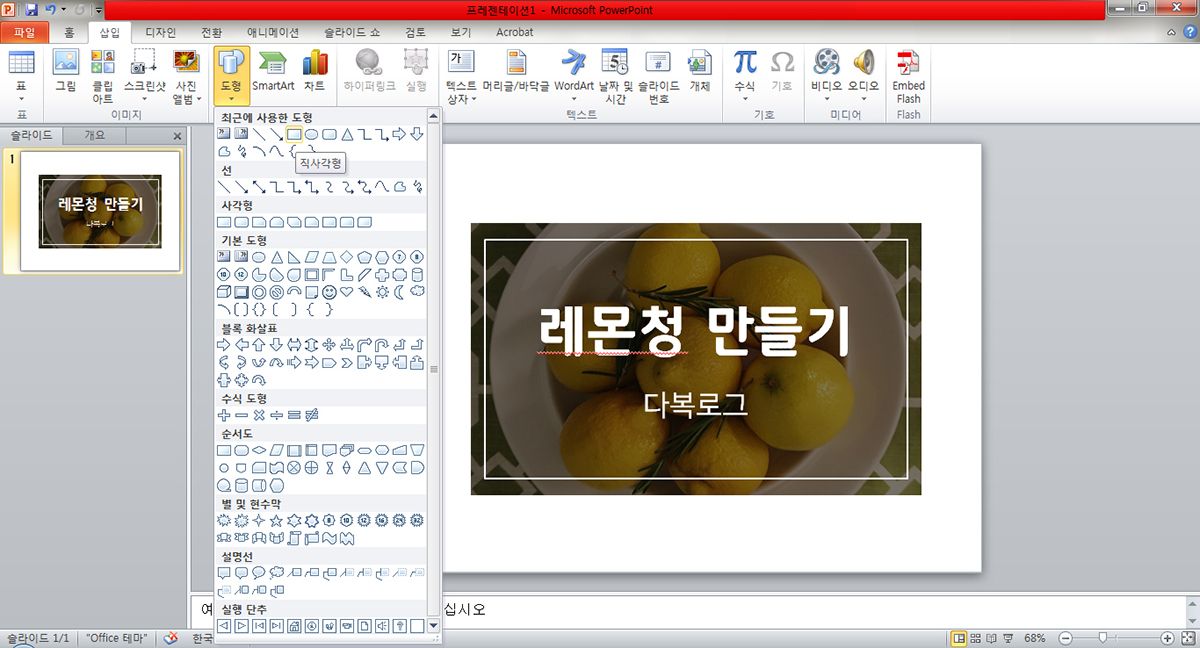The height and width of the screenshot is (648, 1200).
Task: Click the 68% zoom level value
Action: (x=1035, y=638)
